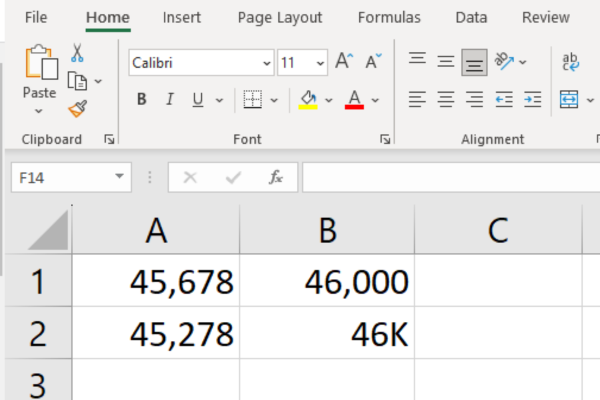Toggle Underline formatting
Screen dimensions: 600x400
[x=198, y=100]
